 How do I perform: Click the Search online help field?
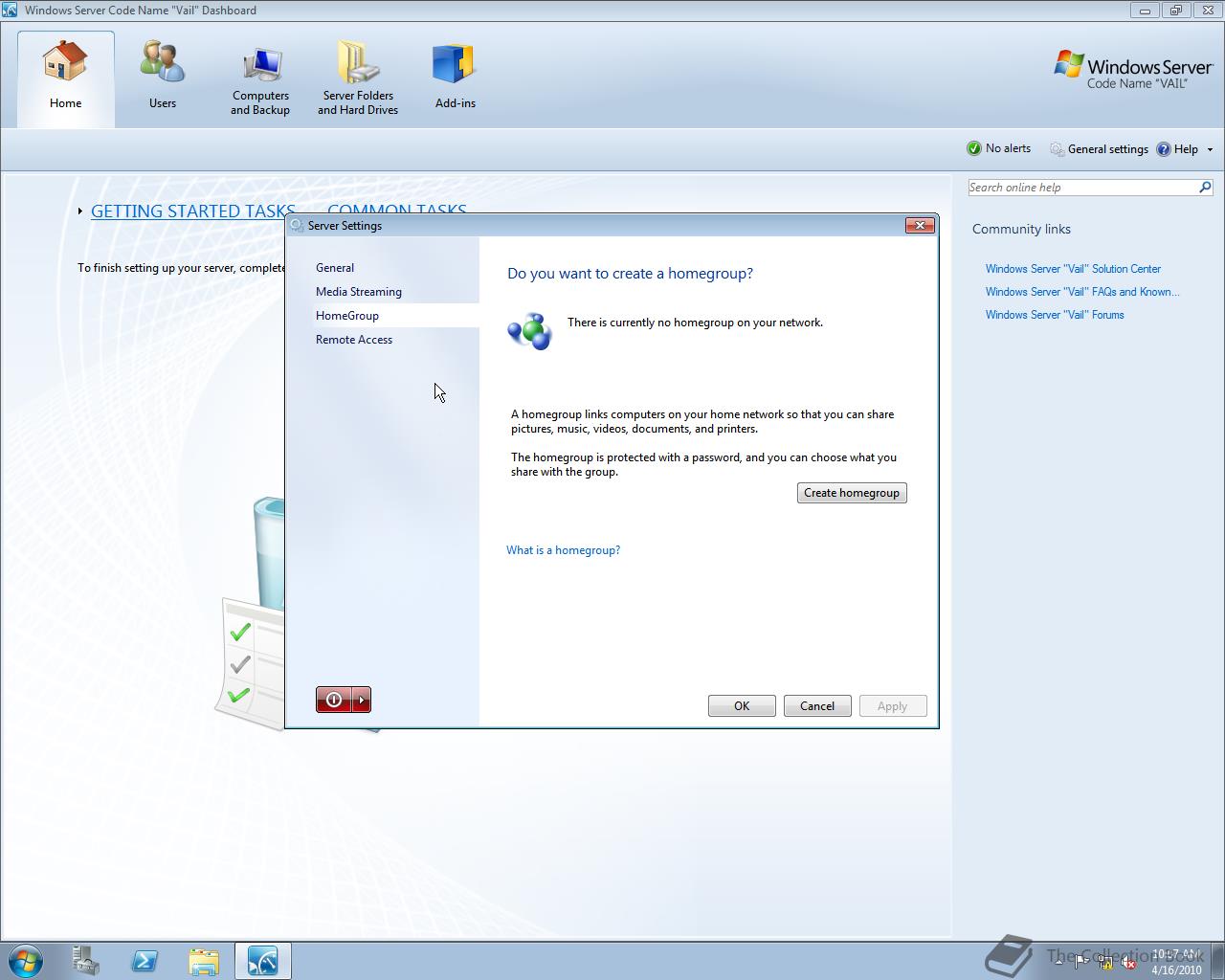[1081, 188]
